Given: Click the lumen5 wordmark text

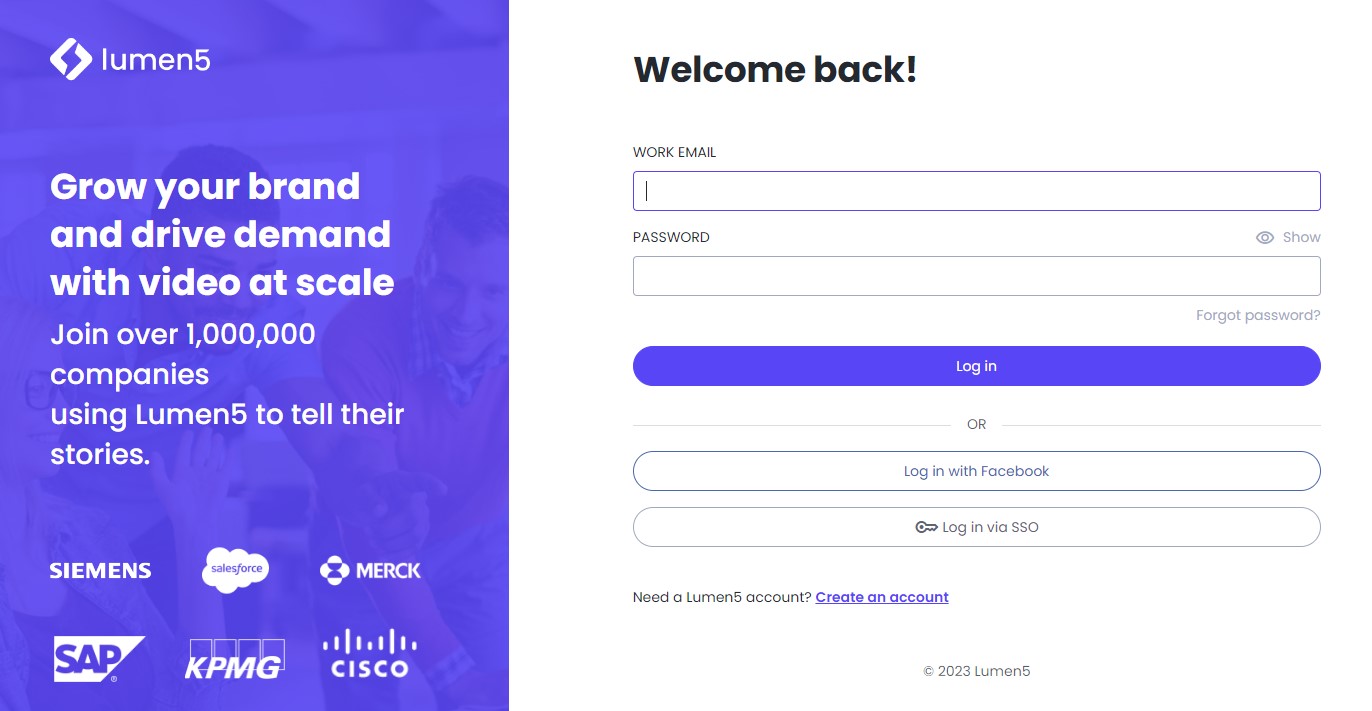Looking at the screenshot, I should 156,60.
